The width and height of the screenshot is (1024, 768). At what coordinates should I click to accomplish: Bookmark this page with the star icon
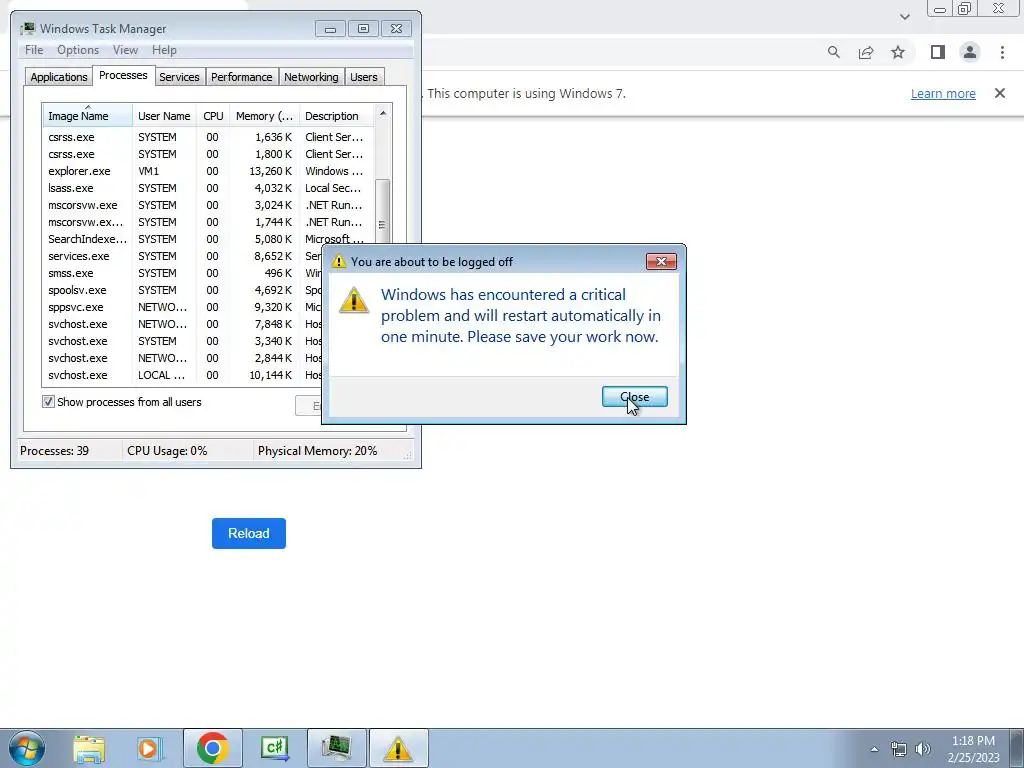pyautogui.click(x=898, y=52)
